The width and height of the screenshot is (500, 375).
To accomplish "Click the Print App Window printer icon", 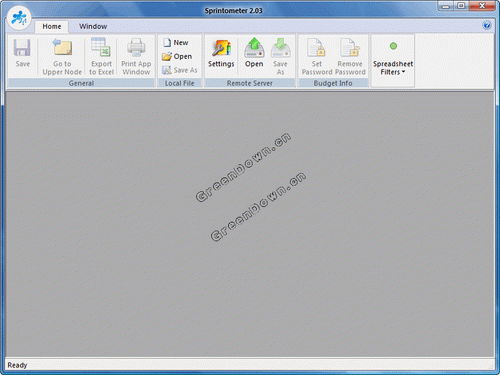I will point(136,47).
